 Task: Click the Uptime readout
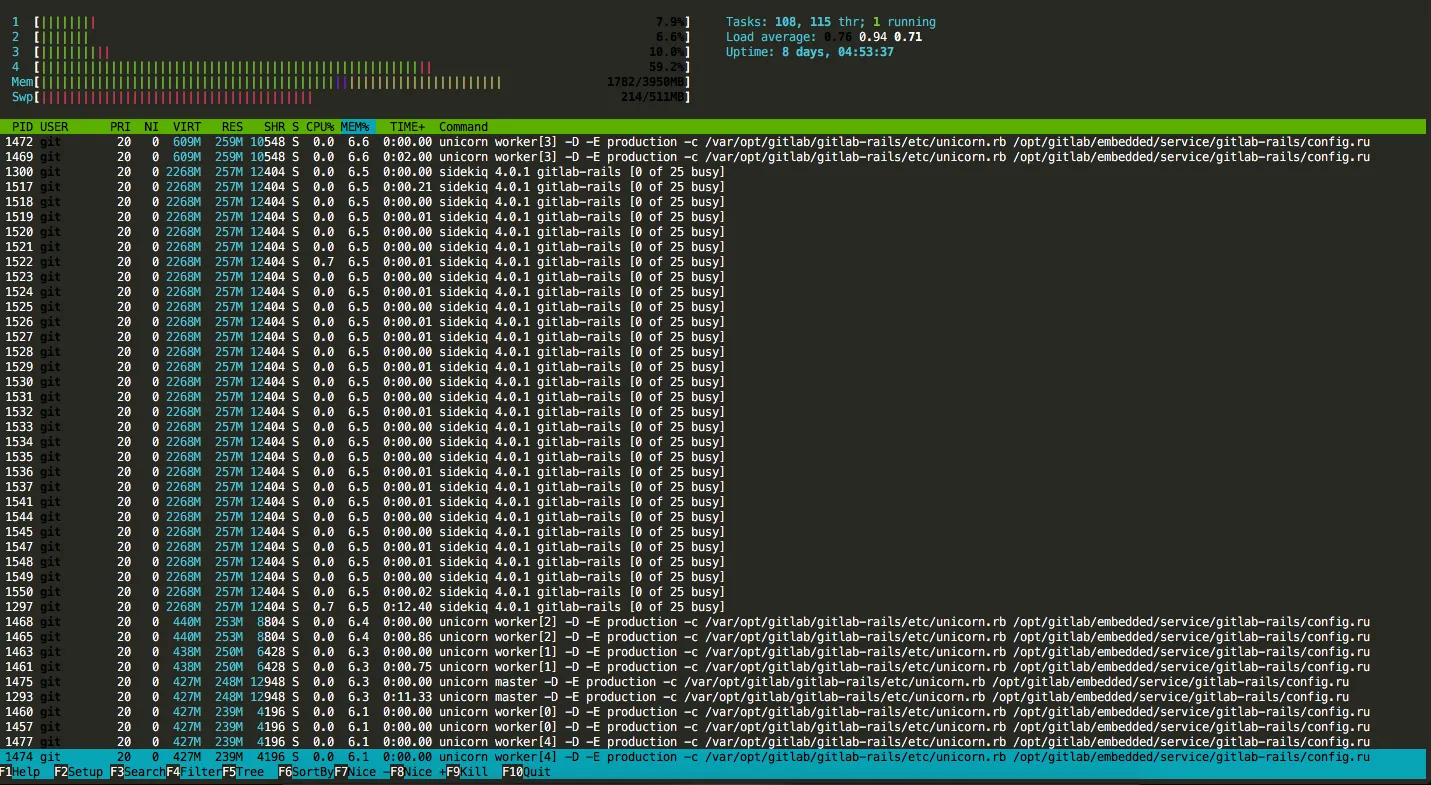pyautogui.click(x=810, y=52)
